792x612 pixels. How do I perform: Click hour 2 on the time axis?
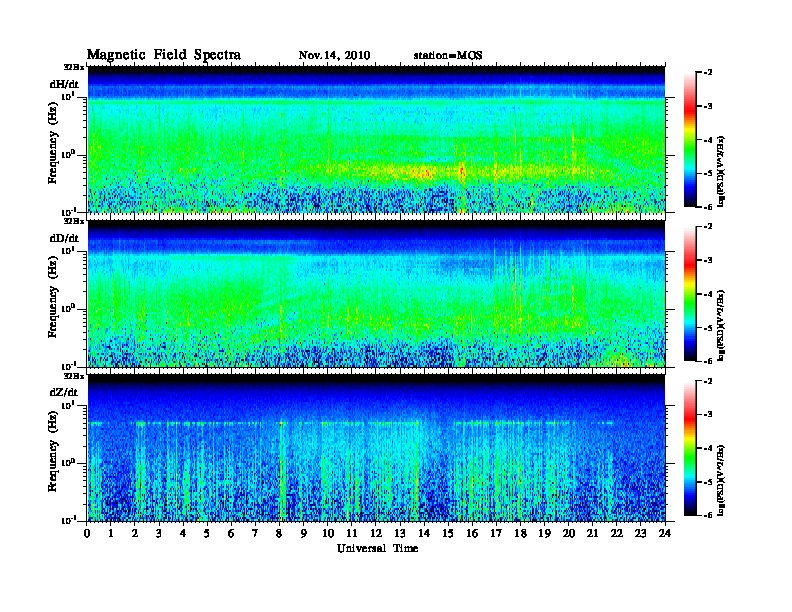[135, 534]
